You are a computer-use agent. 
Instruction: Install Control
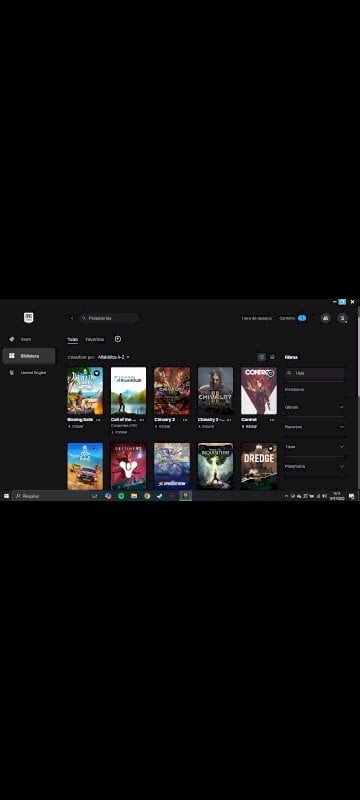(x=250, y=426)
